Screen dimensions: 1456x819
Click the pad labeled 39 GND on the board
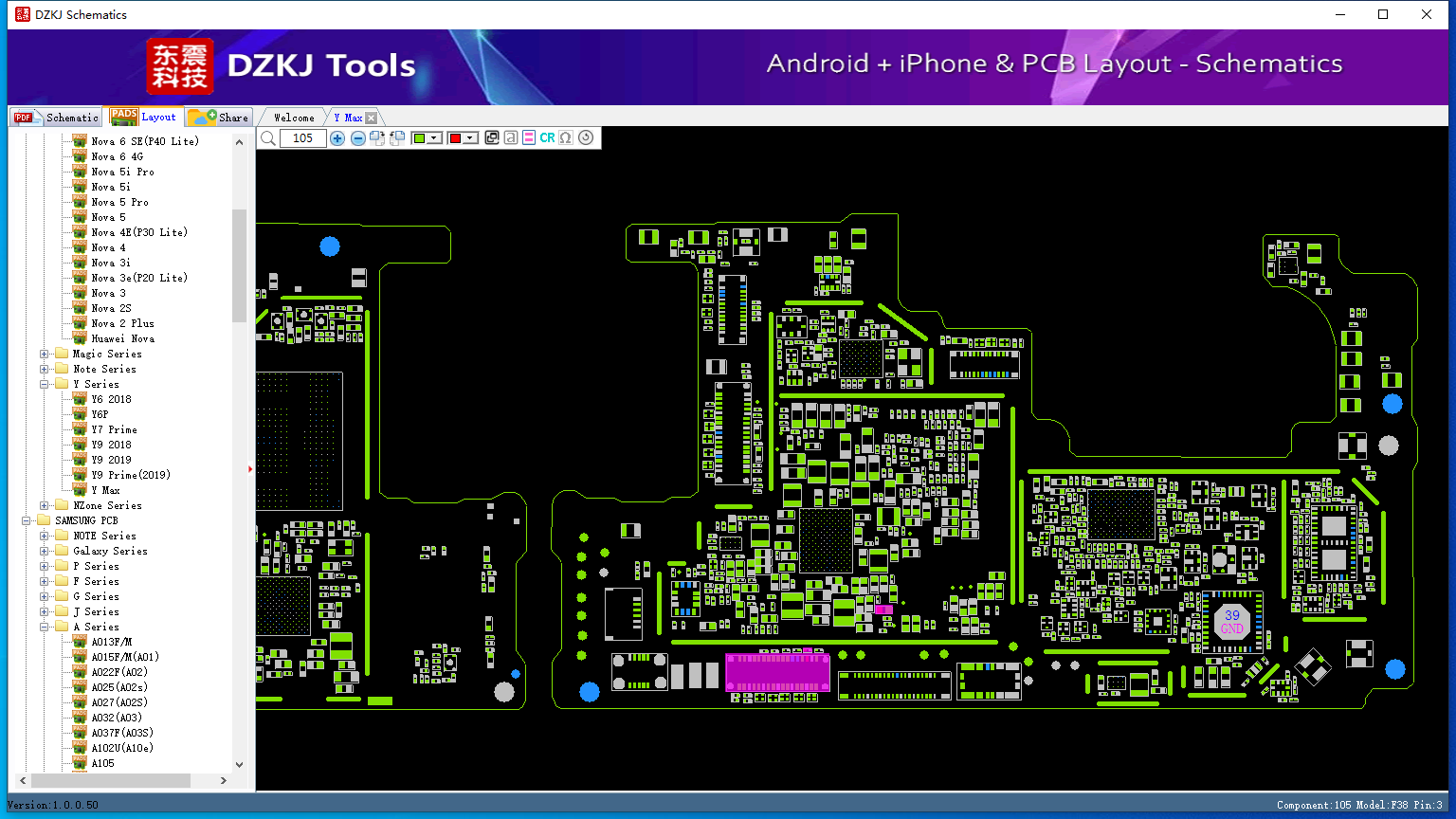click(x=1231, y=622)
